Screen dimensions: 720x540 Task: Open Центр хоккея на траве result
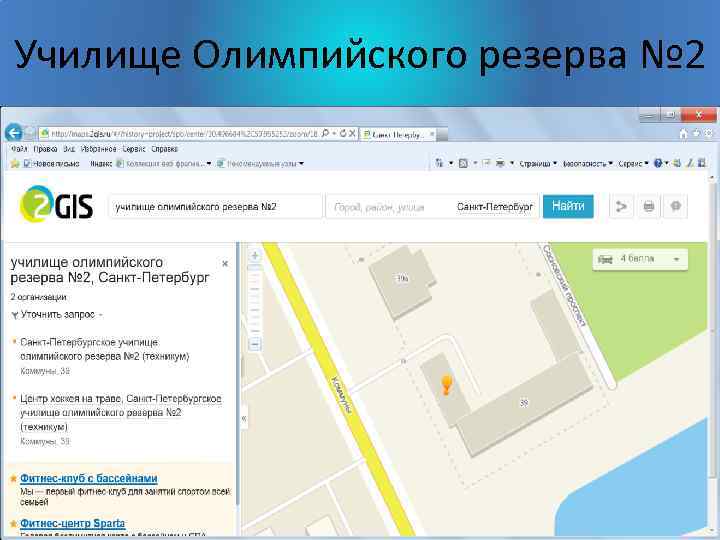pos(121,412)
